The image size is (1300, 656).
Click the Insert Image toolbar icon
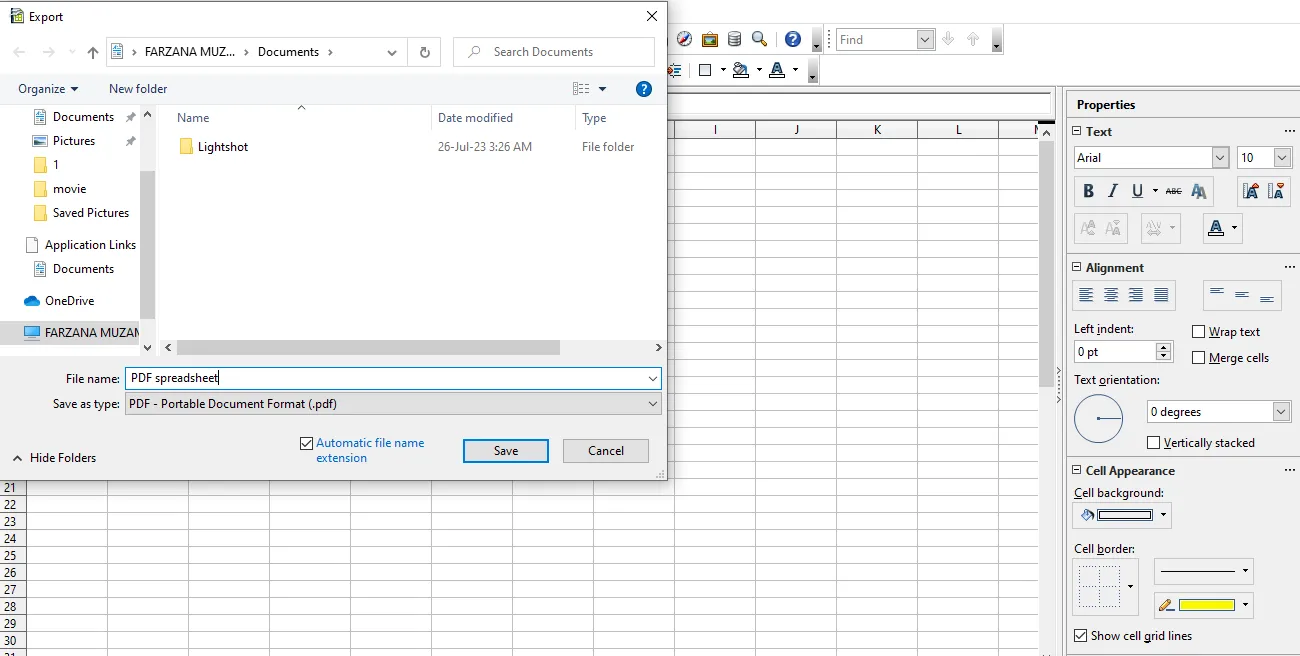(710, 38)
